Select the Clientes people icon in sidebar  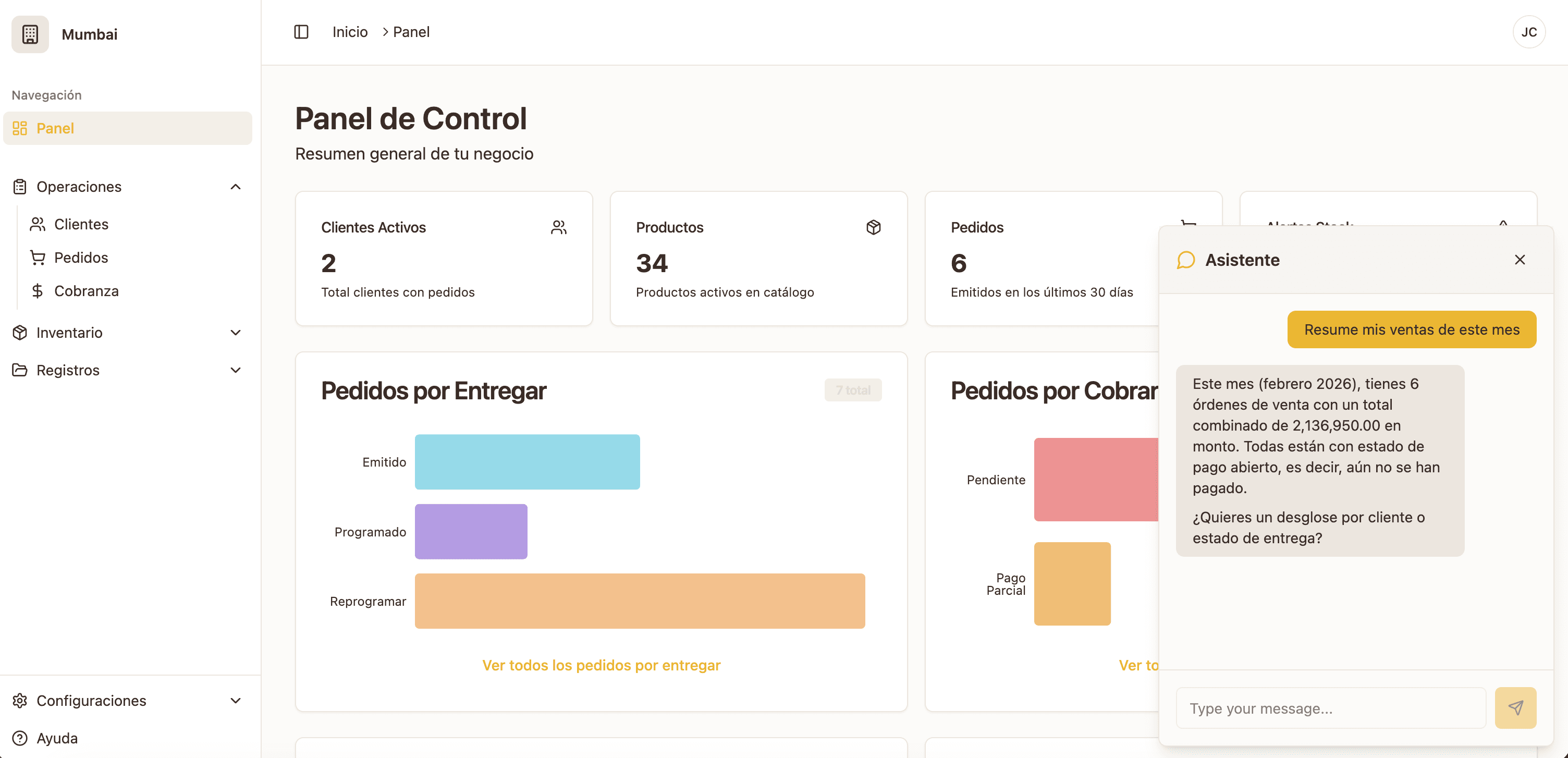tap(38, 224)
